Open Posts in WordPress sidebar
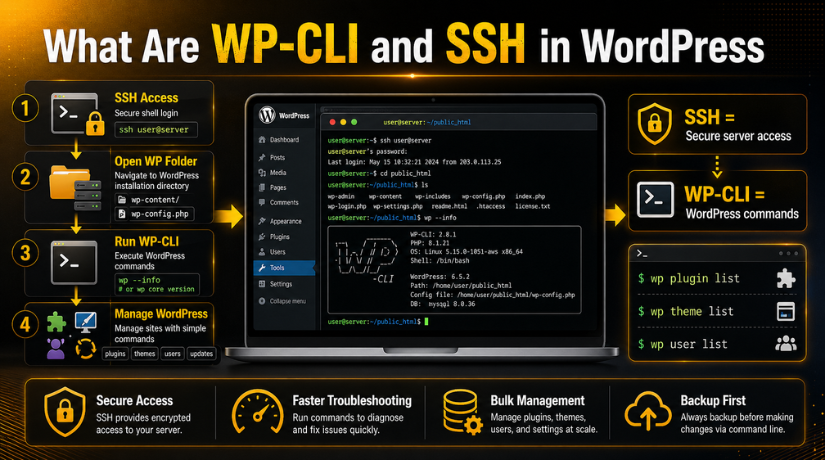825x460 pixels. click(277, 157)
